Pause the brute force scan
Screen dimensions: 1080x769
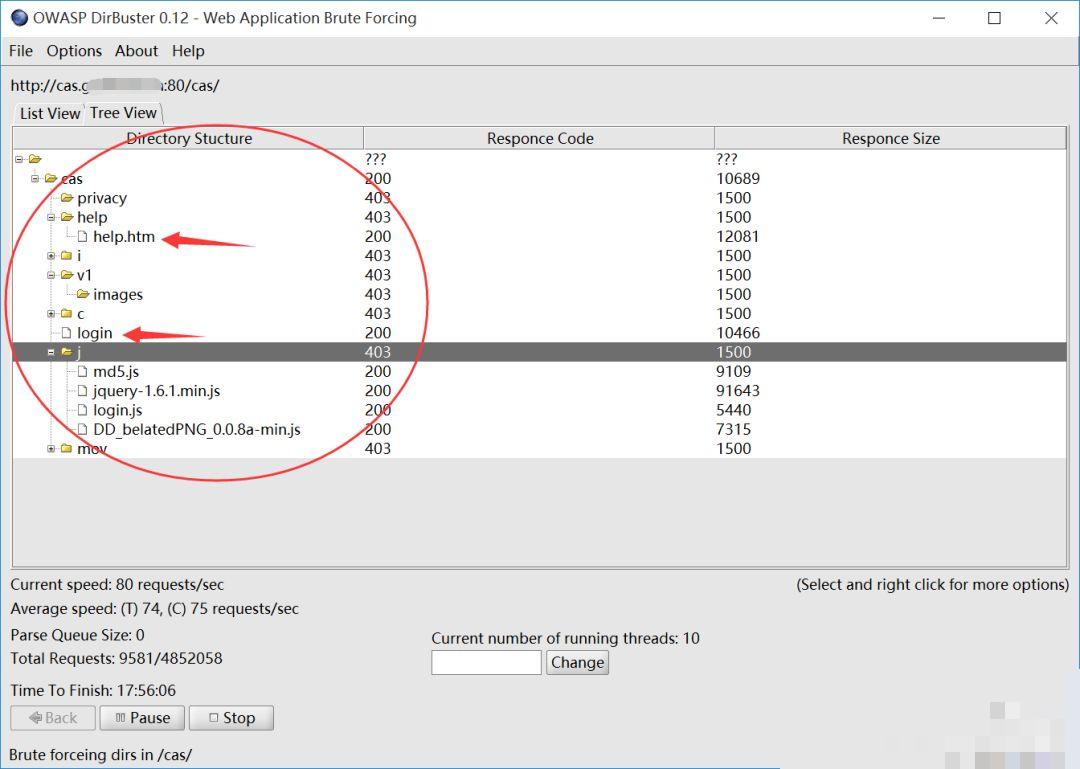pyautogui.click(x=143, y=718)
